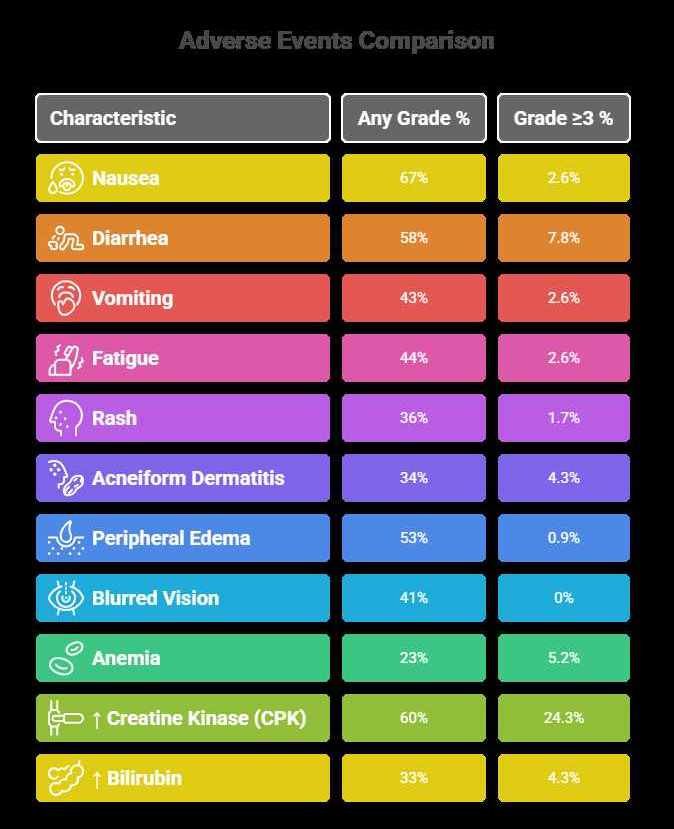Click the nauseated face icon beside Nausea
Viewport: 674px width, 829px height.
[x=66, y=178]
